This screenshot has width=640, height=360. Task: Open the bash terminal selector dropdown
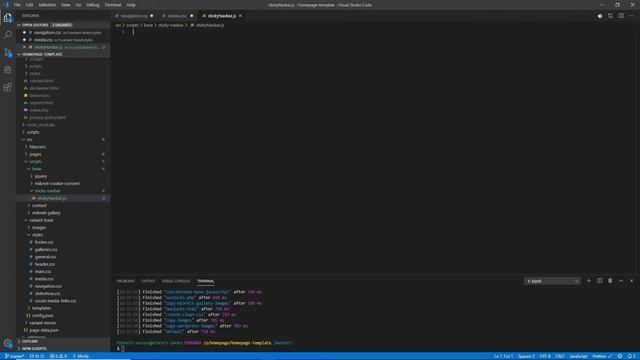pos(552,281)
